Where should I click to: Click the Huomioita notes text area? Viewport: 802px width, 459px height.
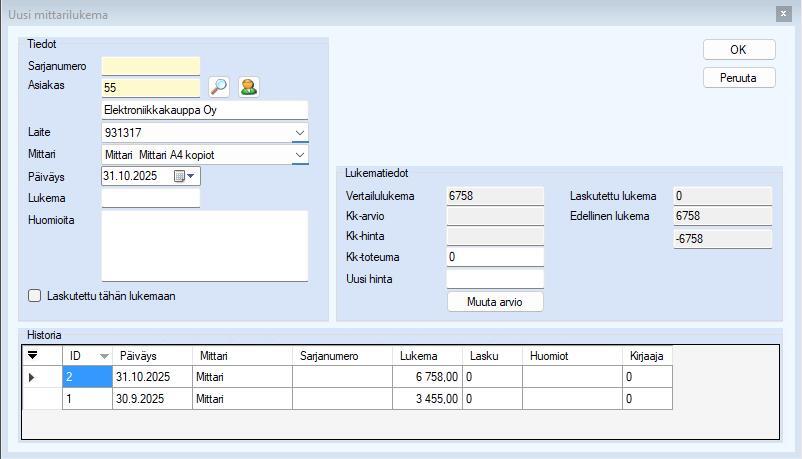(204, 246)
